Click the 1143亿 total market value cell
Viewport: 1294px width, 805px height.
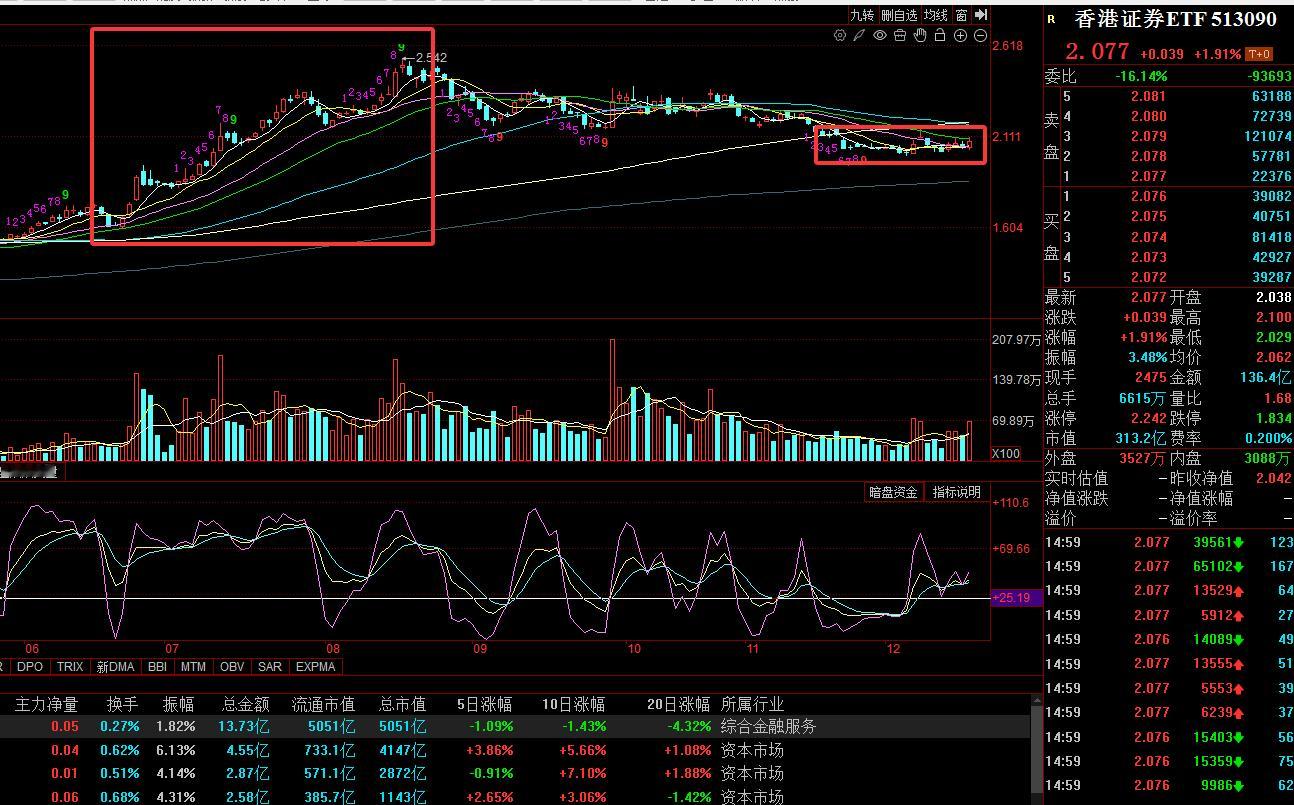click(401, 797)
